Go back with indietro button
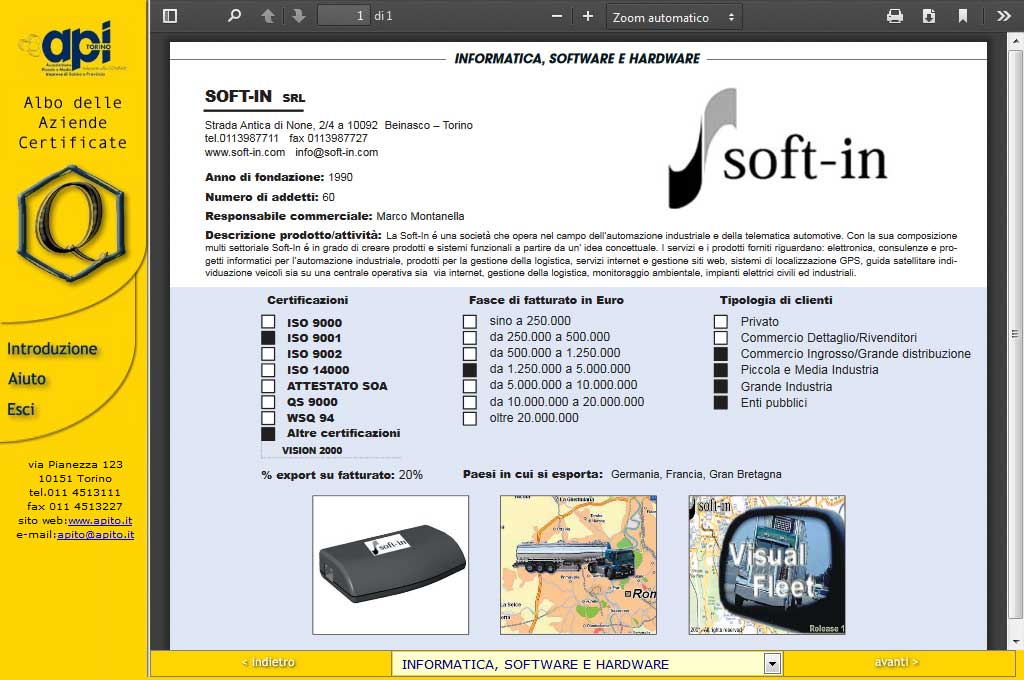This screenshot has height=680, width=1024. 268,662
